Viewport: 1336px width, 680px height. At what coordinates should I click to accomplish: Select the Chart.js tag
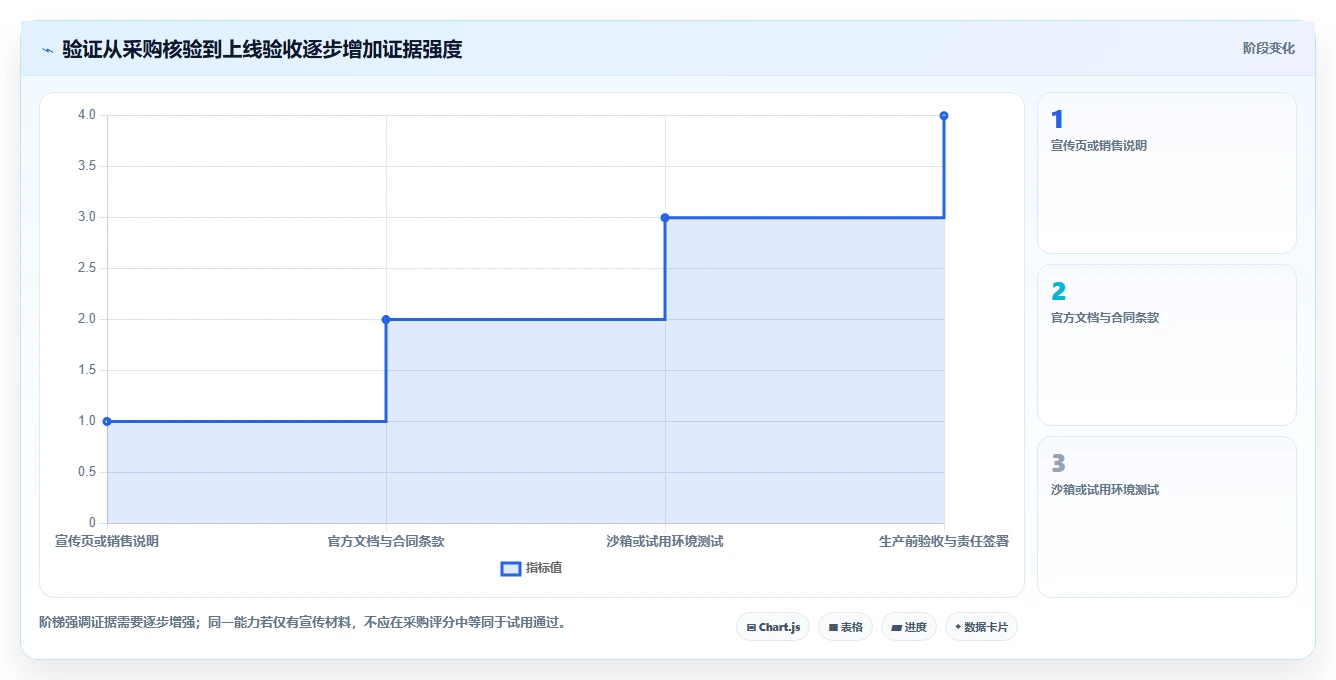(773, 627)
